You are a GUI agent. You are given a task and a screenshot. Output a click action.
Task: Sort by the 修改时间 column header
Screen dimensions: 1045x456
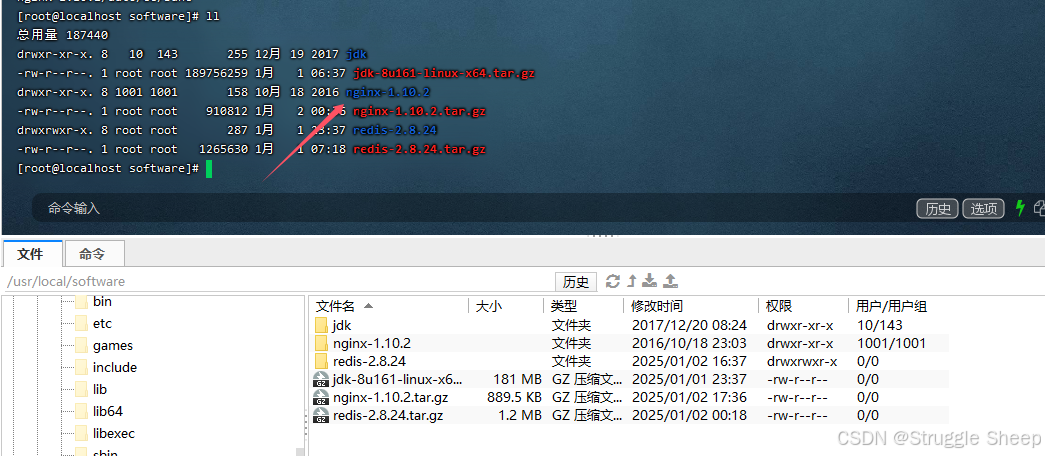692,306
